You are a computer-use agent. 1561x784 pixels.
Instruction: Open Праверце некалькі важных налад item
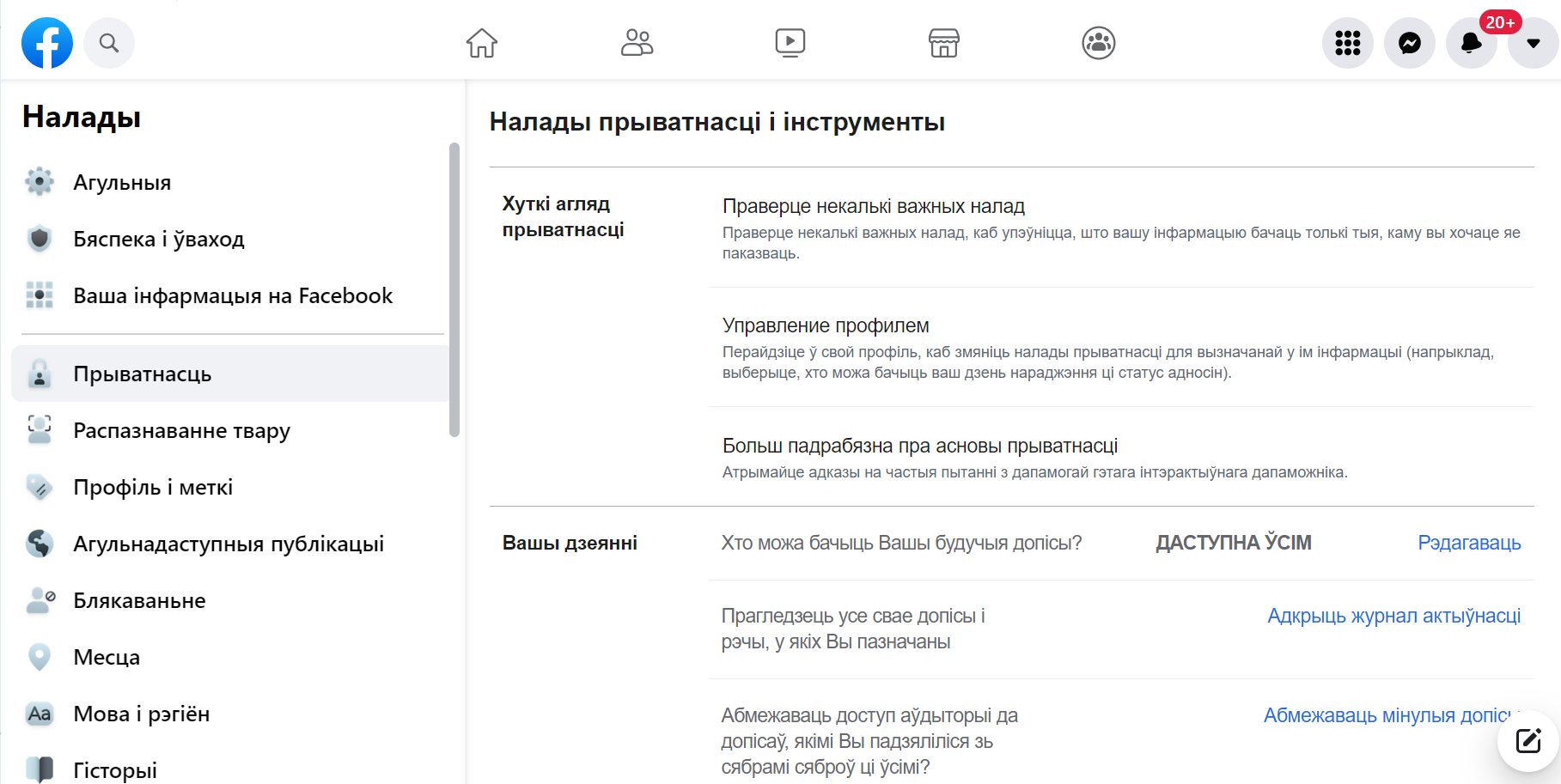click(x=873, y=206)
